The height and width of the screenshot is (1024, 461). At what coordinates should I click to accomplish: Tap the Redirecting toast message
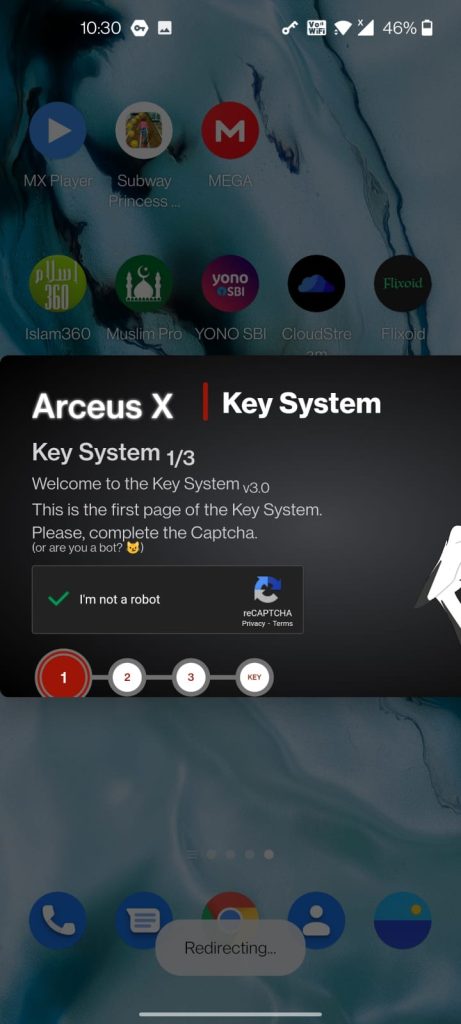230,948
